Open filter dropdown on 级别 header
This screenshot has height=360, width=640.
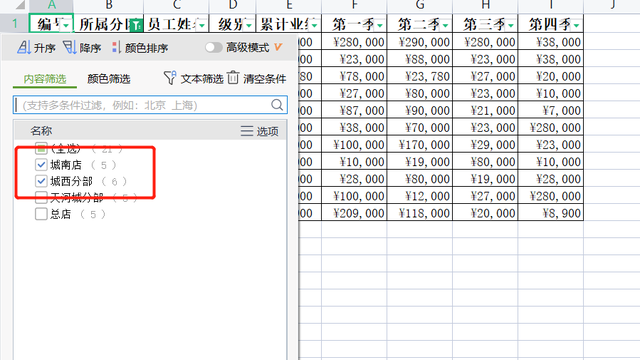coord(249,26)
